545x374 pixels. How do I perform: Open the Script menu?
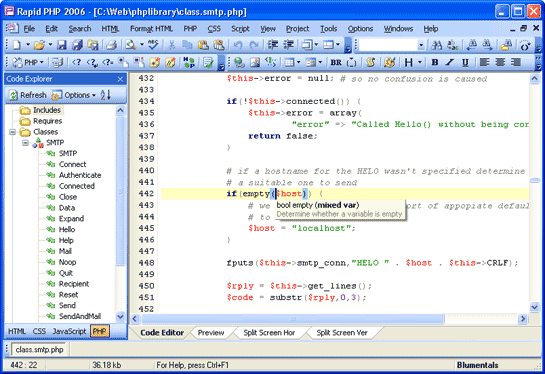point(240,29)
